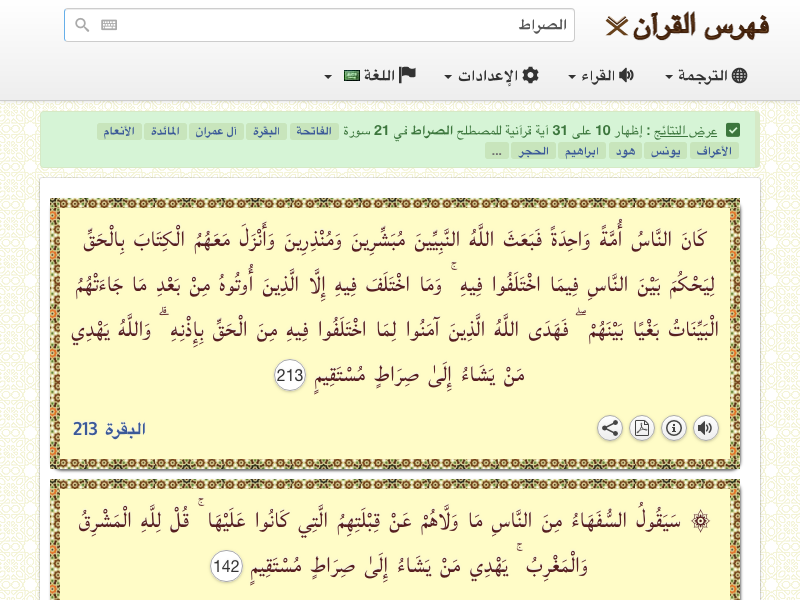Filter results by البقرة surah tag

click(x=266, y=131)
